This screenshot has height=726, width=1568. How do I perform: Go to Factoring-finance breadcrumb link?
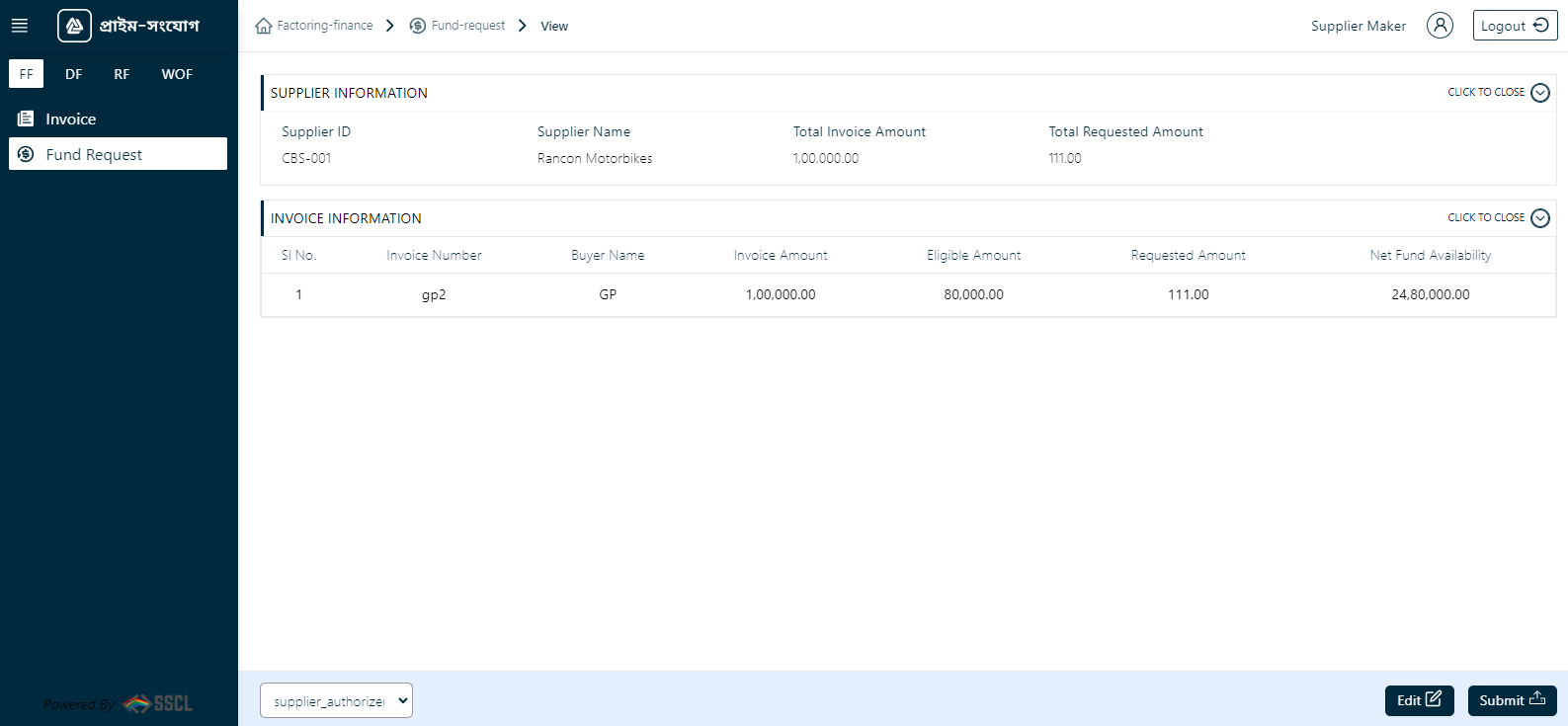(x=325, y=26)
